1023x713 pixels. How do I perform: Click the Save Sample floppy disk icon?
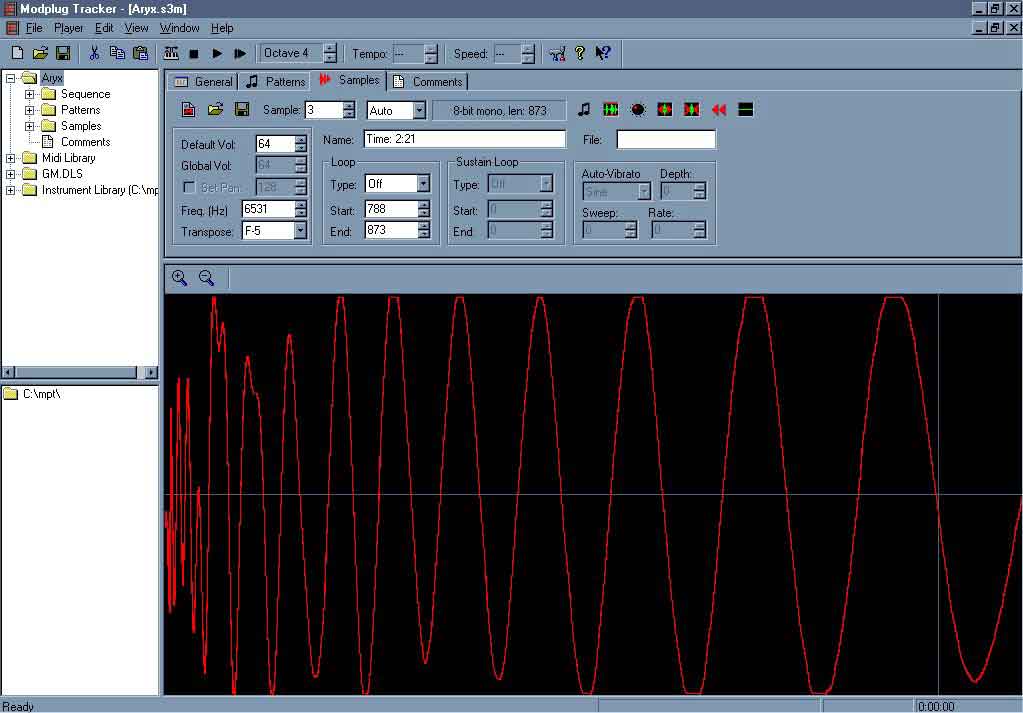242,110
